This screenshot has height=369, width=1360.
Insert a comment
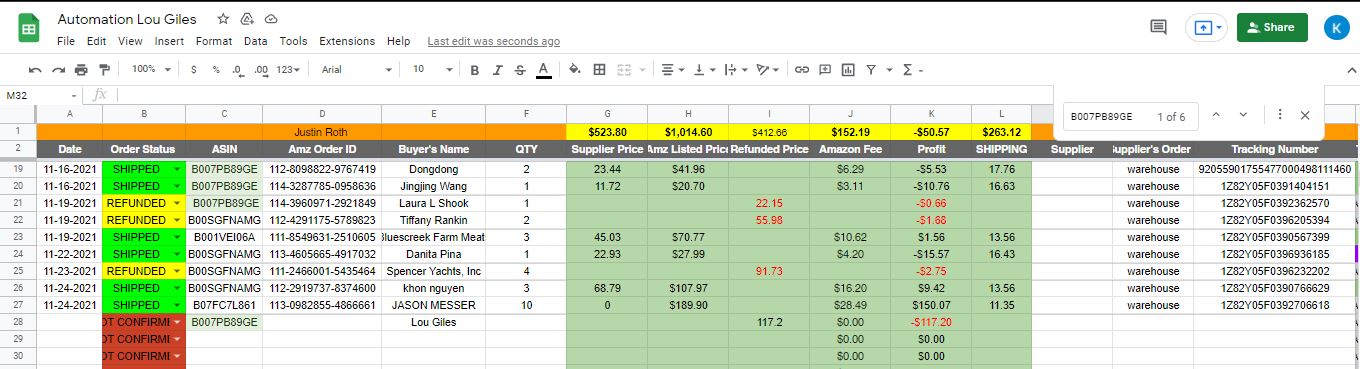click(825, 70)
